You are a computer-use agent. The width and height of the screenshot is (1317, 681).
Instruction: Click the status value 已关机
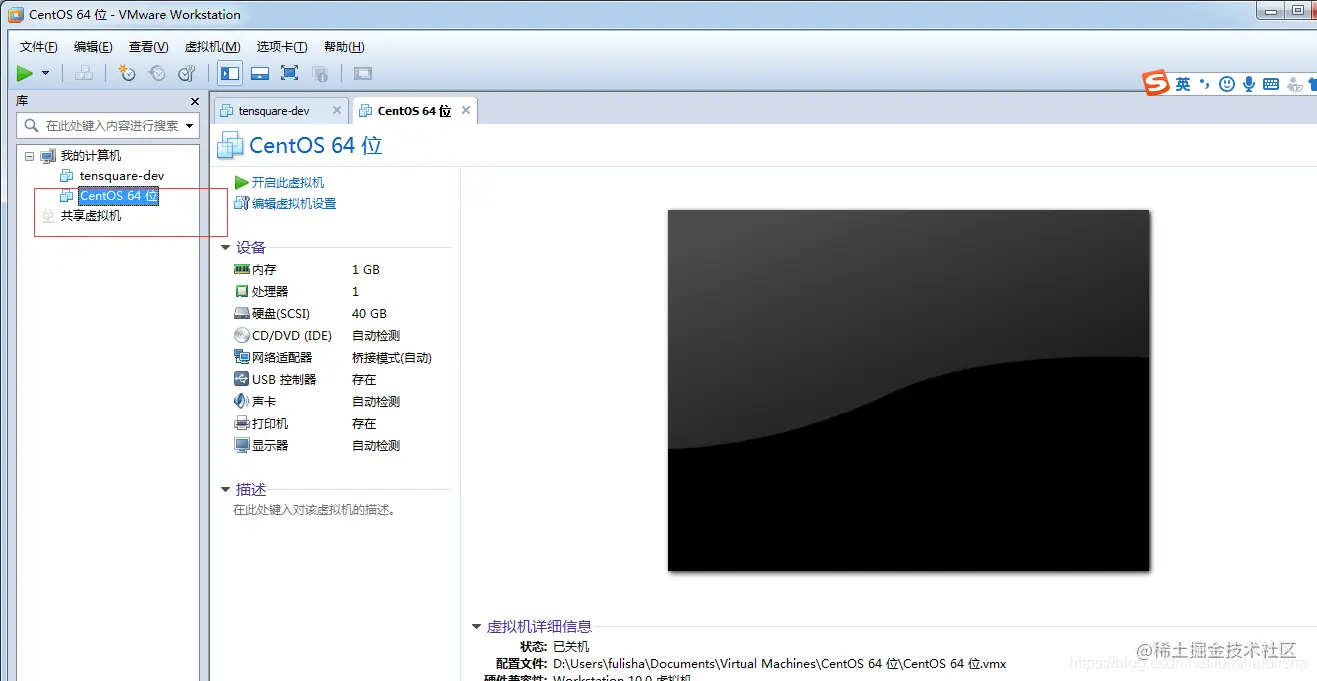(x=571, y=647)
